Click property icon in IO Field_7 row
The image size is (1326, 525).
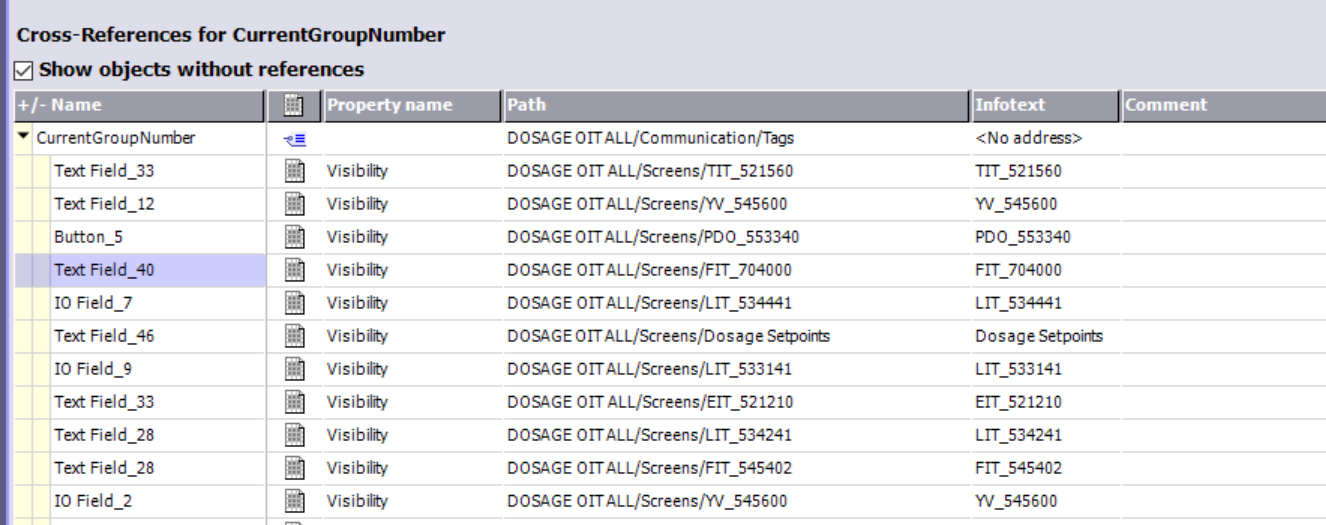[294, 303]
